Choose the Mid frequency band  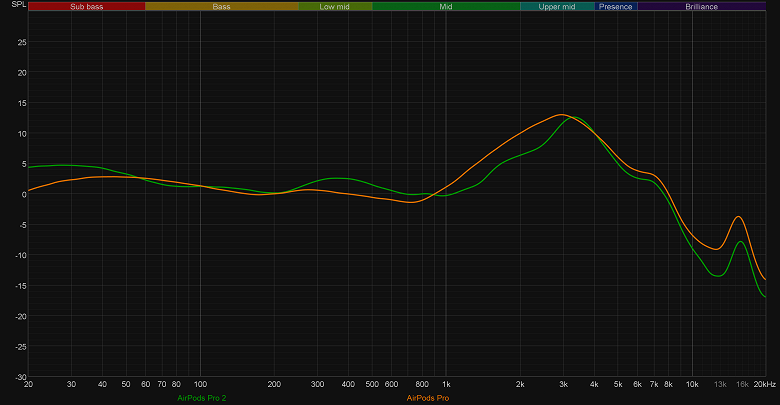(x=446, y=6)
